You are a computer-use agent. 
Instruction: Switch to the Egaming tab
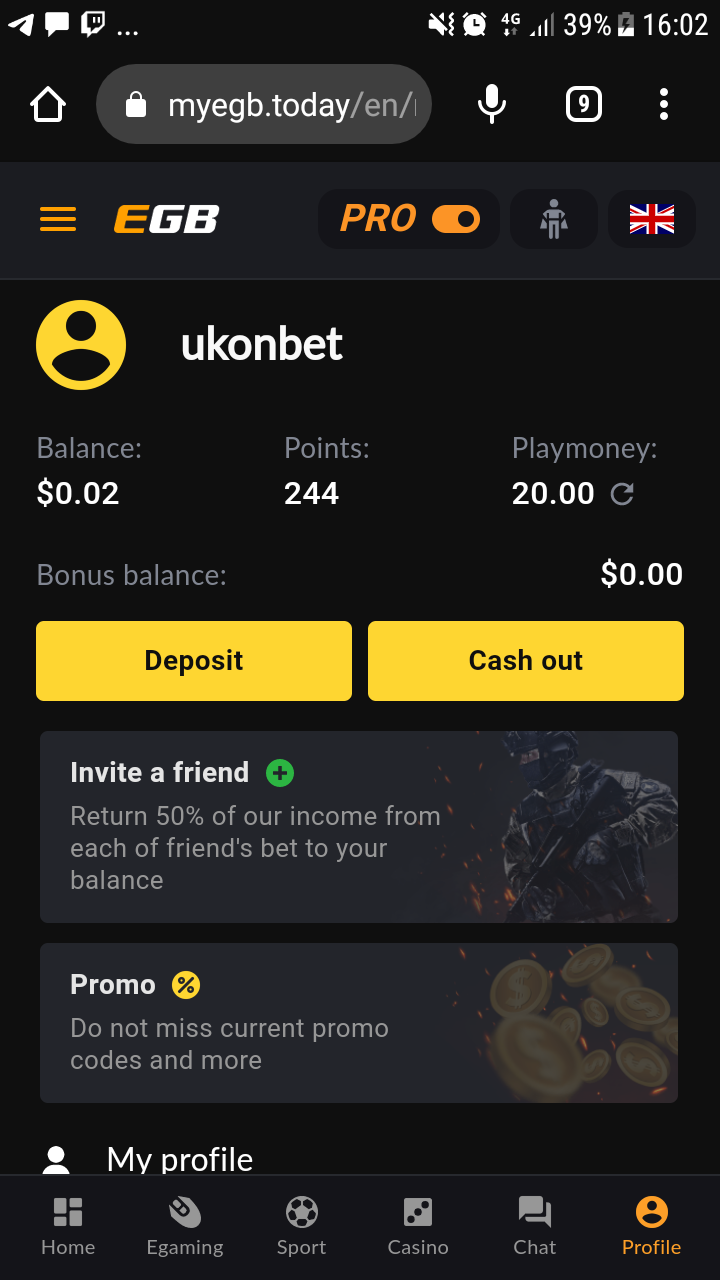(x=185, y=1227)
